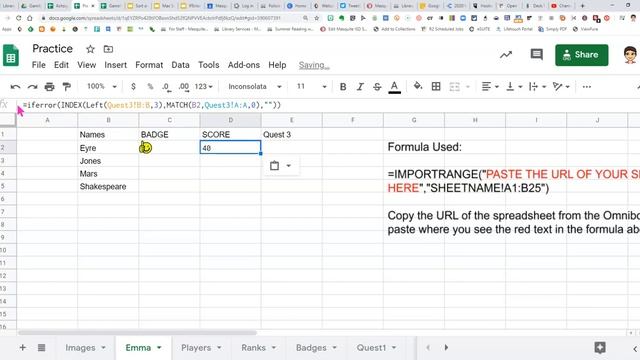Screen dimensions: 640x360
Task: Click the Redo icon in toolbar
Action: point(32,87)
